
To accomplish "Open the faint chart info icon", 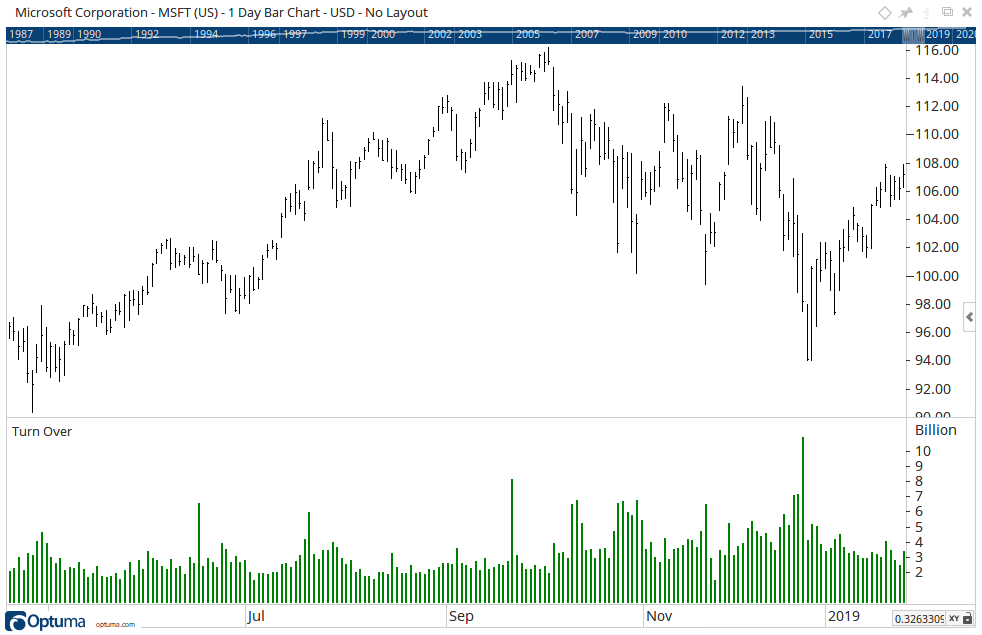I will [927, 12].
